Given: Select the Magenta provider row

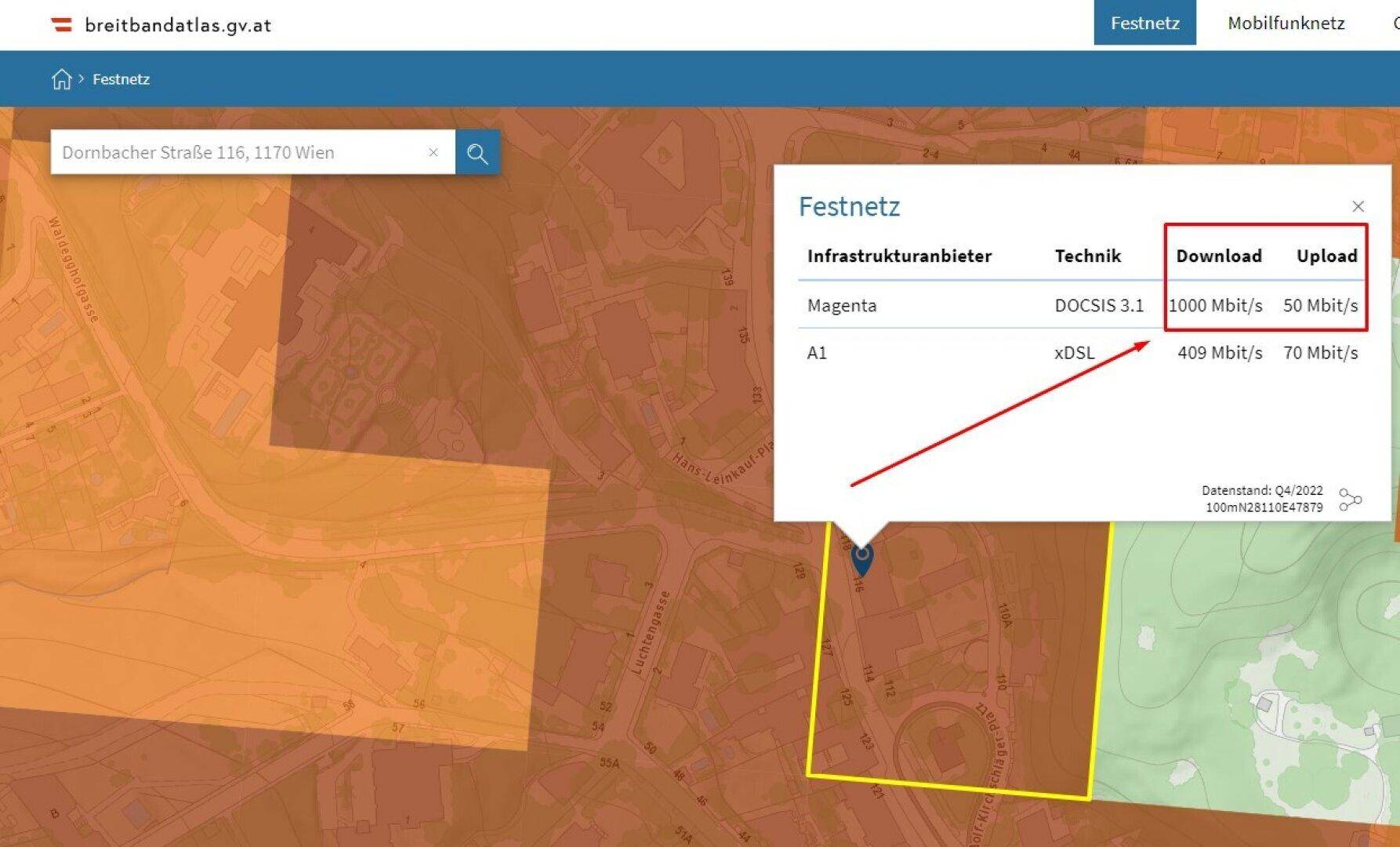Looking at the screenshot, I should (x=842, y=305).
